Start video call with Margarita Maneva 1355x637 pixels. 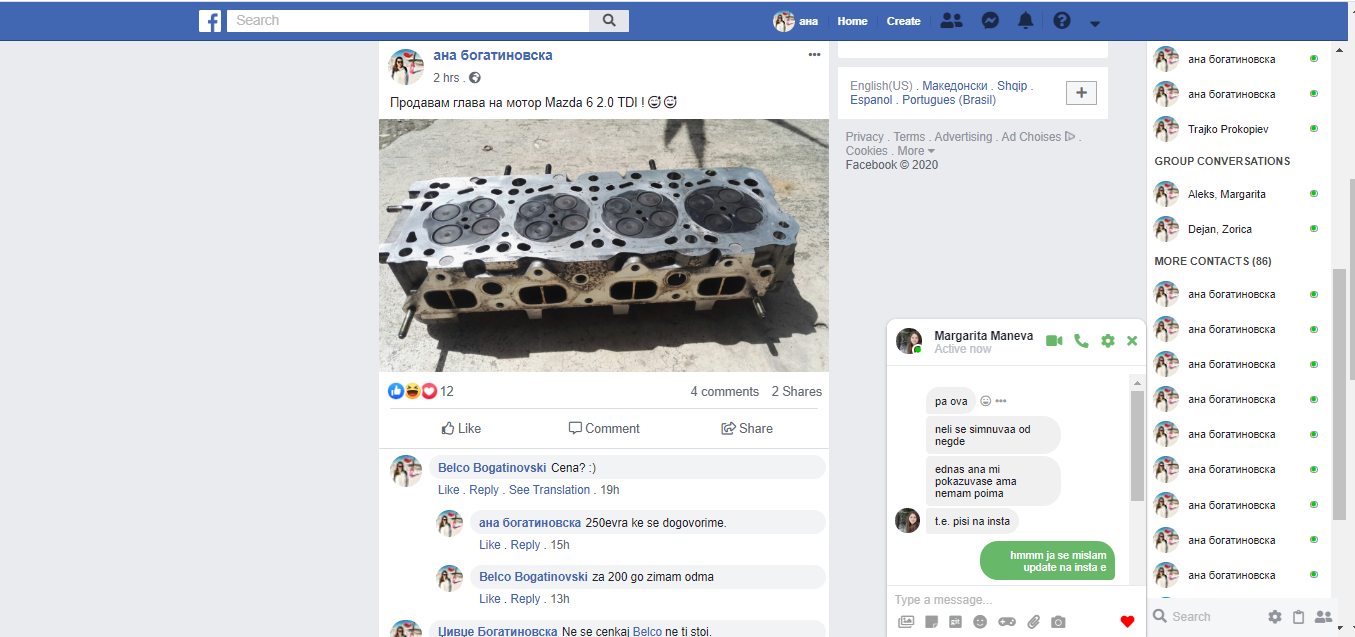(1054, 341)
